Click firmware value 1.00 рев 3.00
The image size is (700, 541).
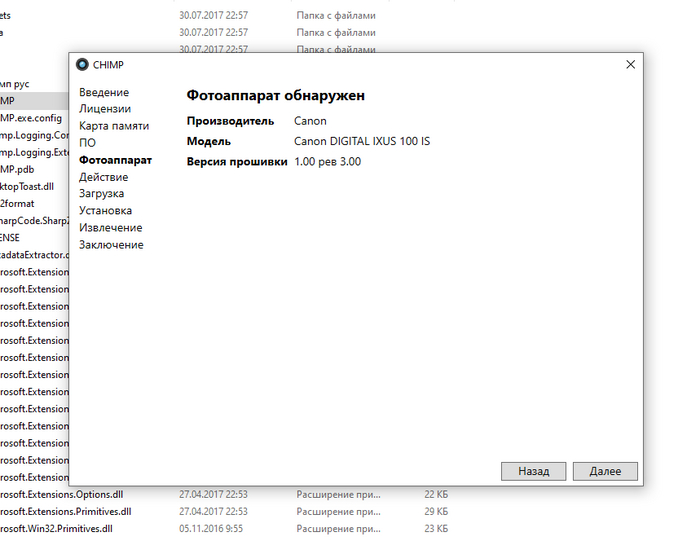point(328,162)
